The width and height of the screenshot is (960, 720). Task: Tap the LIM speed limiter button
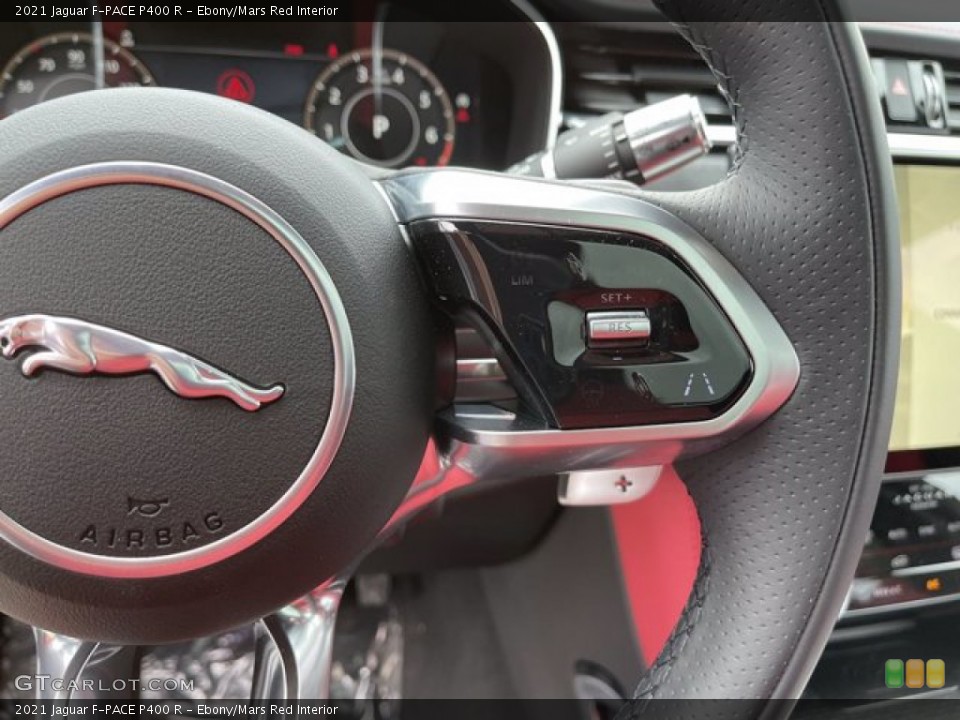click(522, 280)
